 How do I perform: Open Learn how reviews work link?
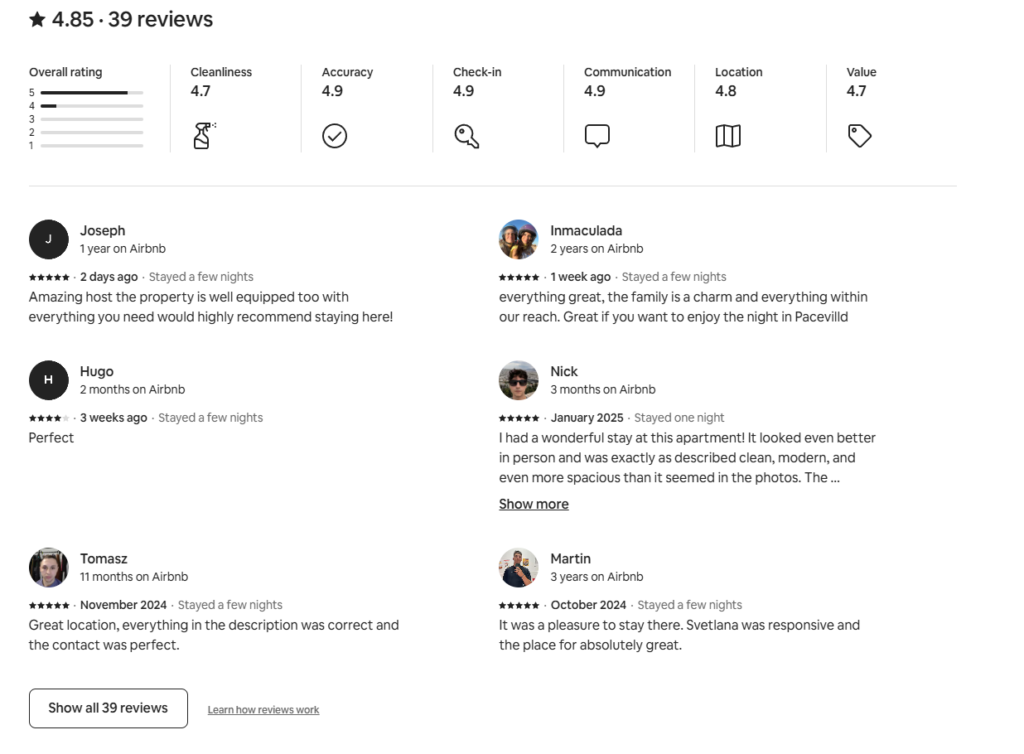[263, 710]
